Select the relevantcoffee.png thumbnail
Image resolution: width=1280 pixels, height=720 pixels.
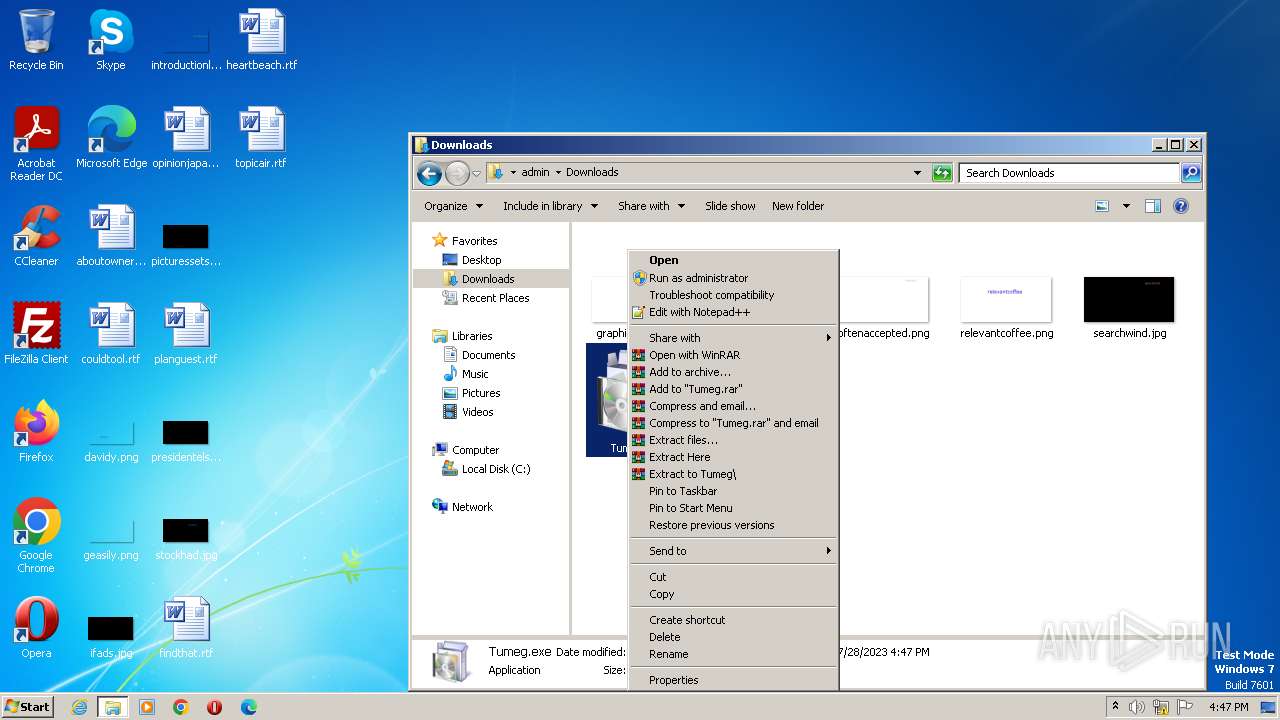1006,308
